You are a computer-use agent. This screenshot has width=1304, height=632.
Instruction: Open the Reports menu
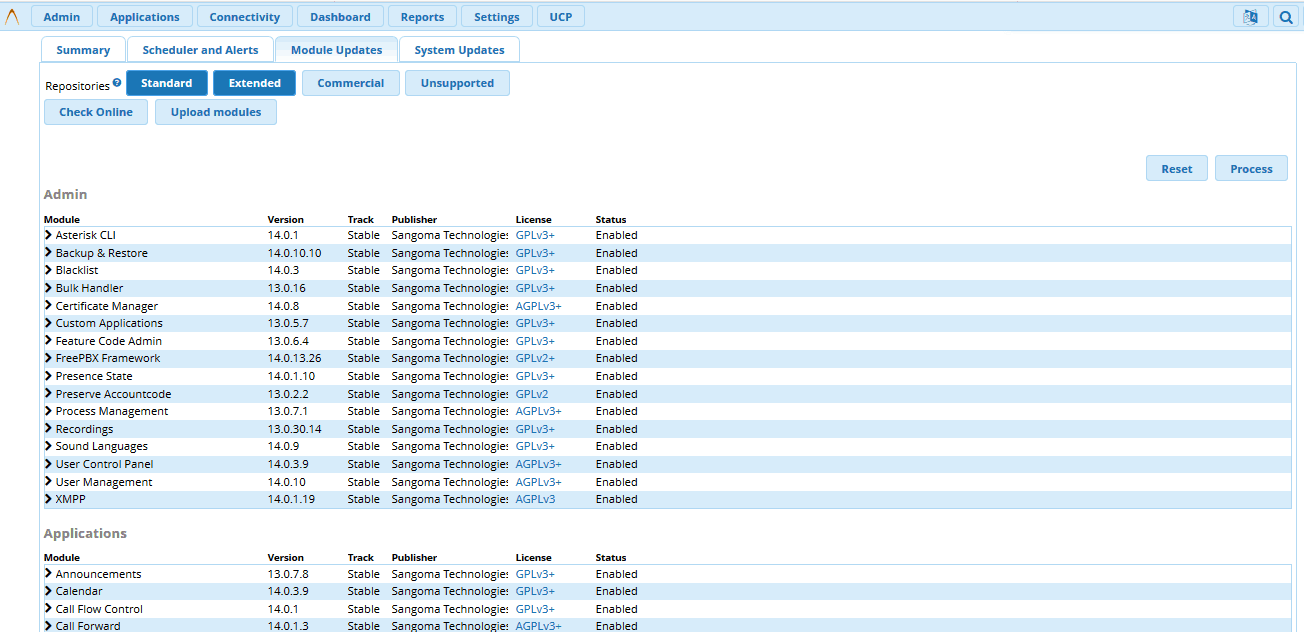tap(422, 17)
